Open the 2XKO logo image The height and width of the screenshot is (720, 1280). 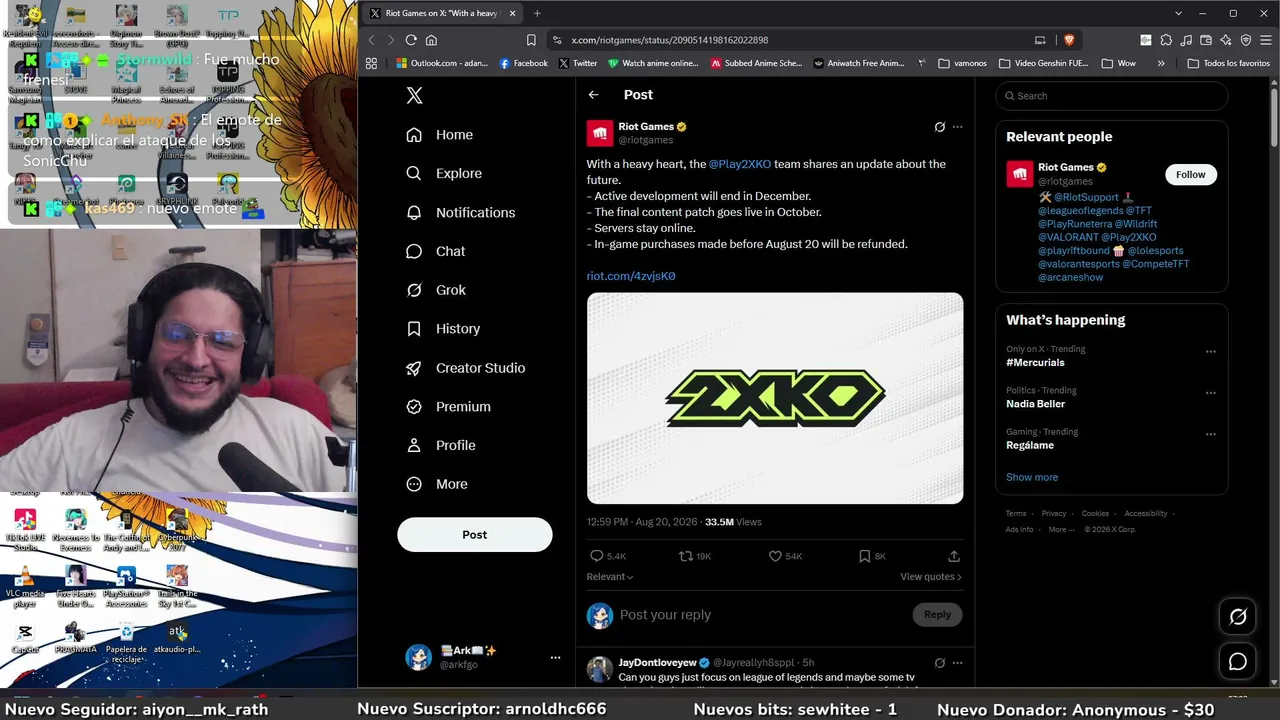coord(775,398)
